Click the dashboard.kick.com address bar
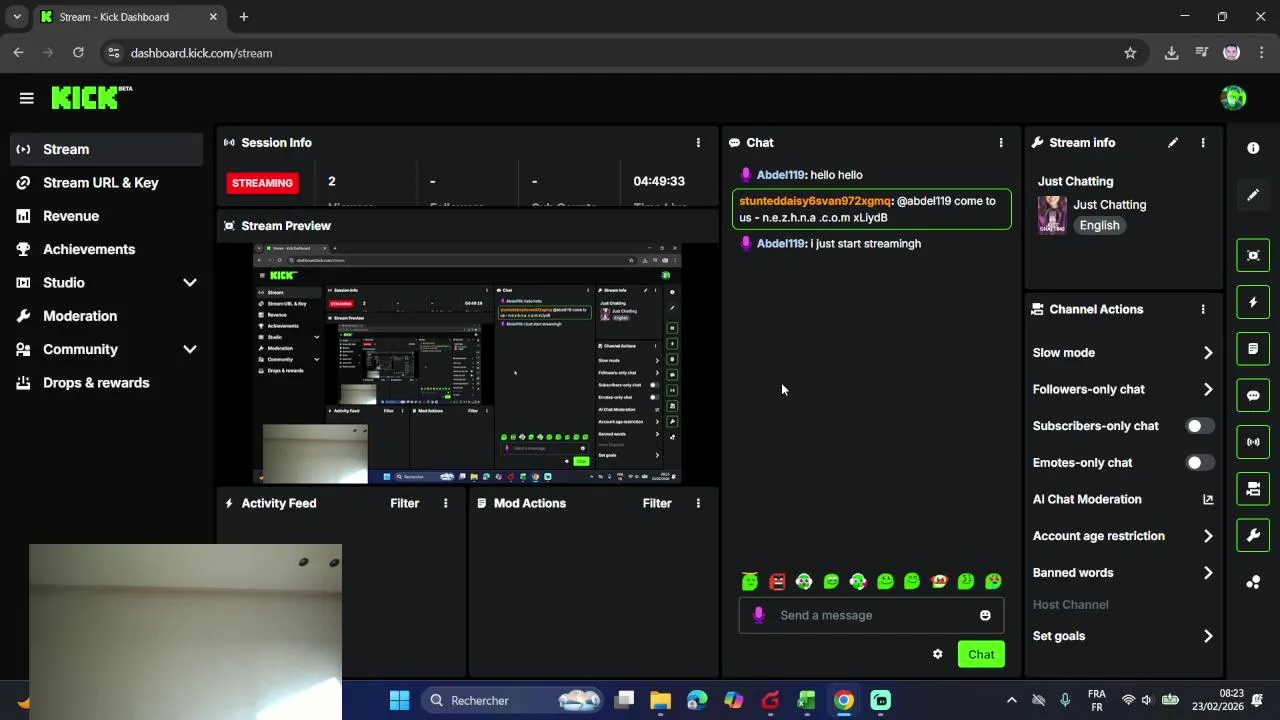 620,53
